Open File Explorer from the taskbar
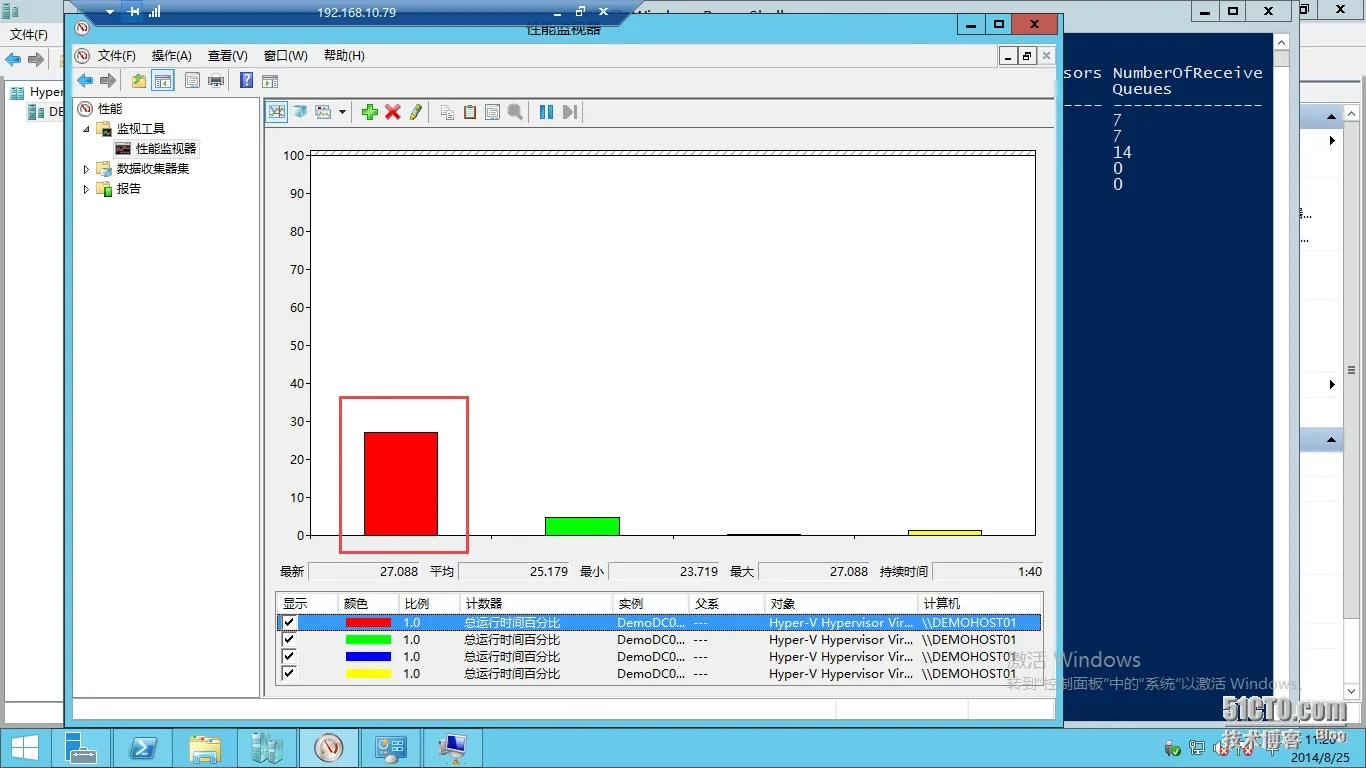The height and width of the screenshot is (768, 1366). tap(205, 748)
